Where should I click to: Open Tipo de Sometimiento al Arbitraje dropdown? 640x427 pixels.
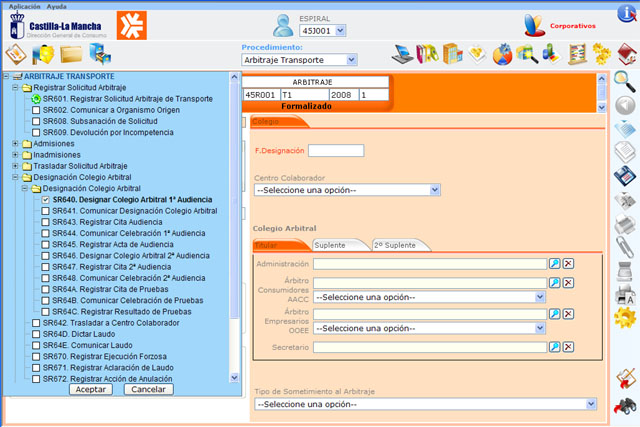coord(591,404)
